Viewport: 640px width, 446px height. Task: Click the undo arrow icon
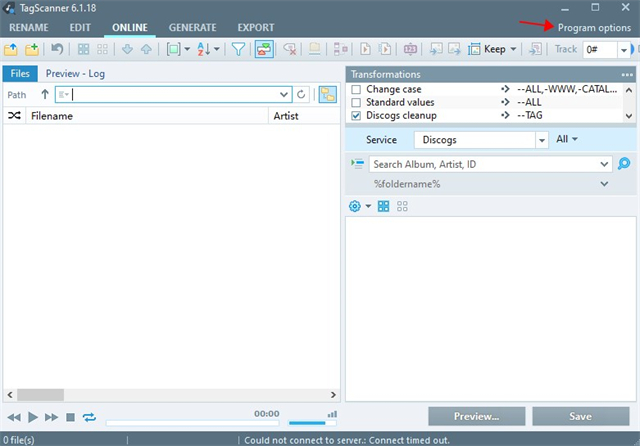point(58,48)
